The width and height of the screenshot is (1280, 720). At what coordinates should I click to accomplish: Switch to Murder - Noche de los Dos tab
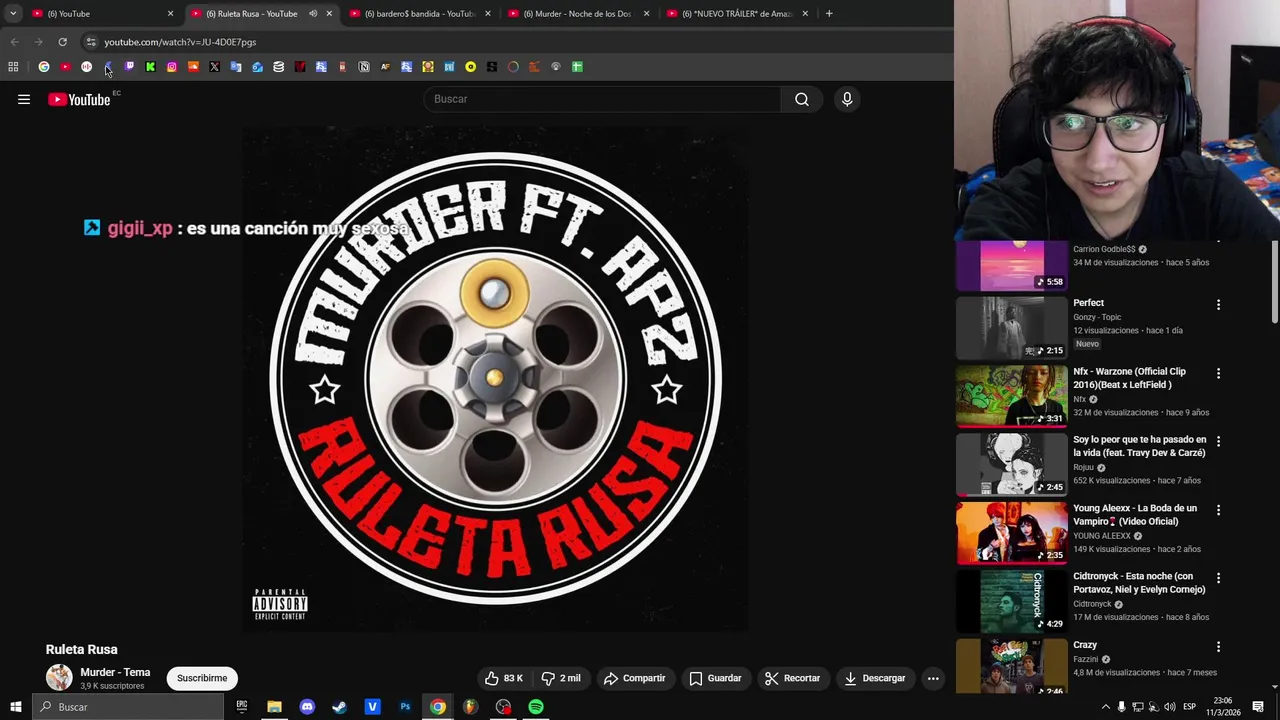(x=577, y=14)
